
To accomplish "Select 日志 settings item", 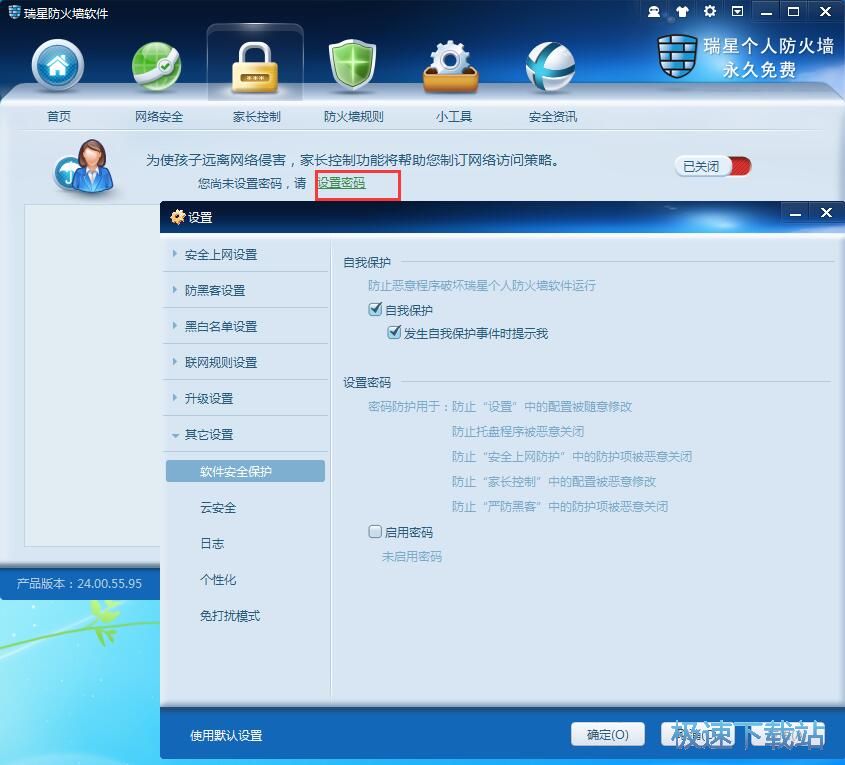I will pos(212,544).
